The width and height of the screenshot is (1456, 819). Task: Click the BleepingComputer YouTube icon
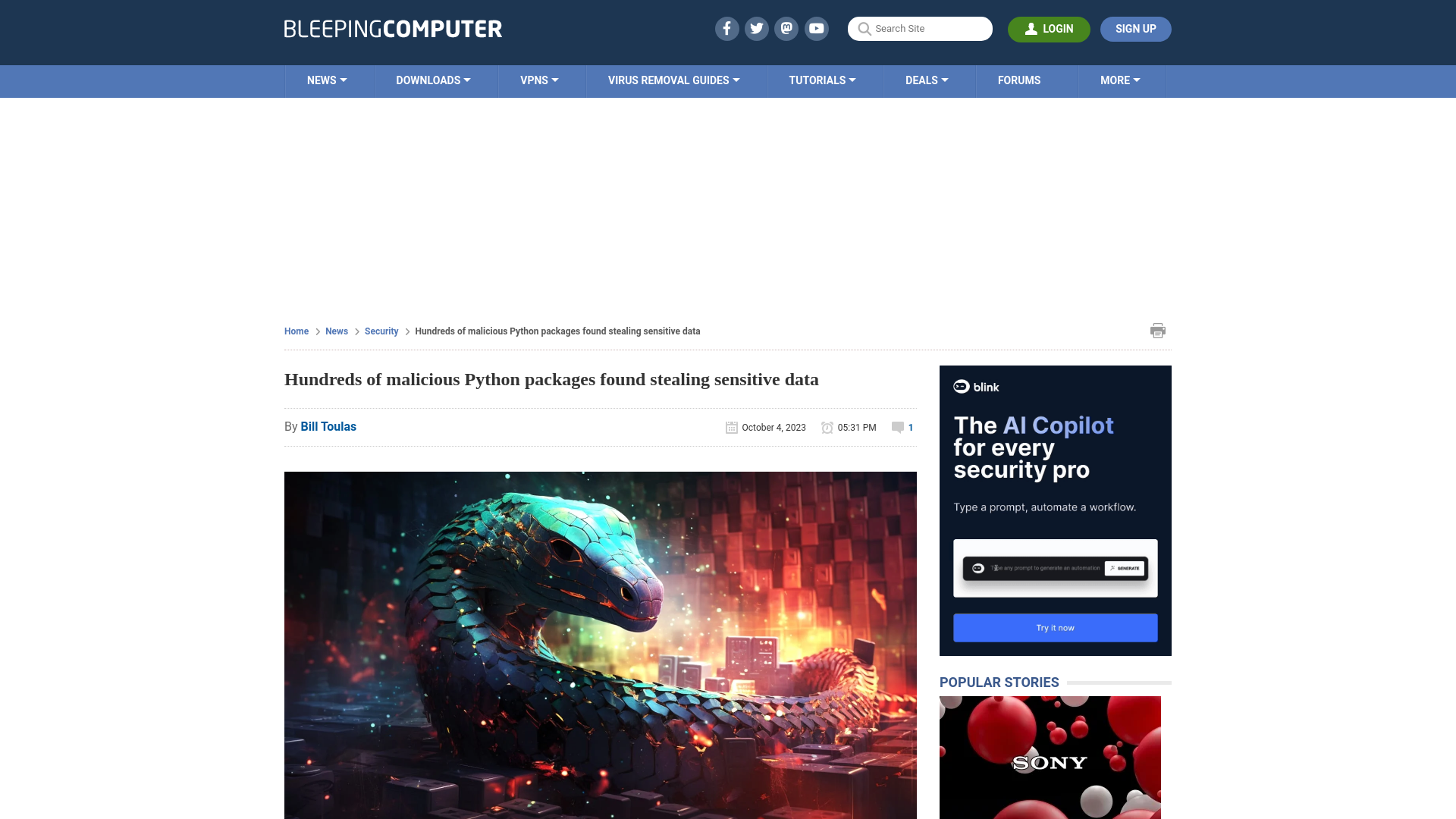tap(817, 28)
